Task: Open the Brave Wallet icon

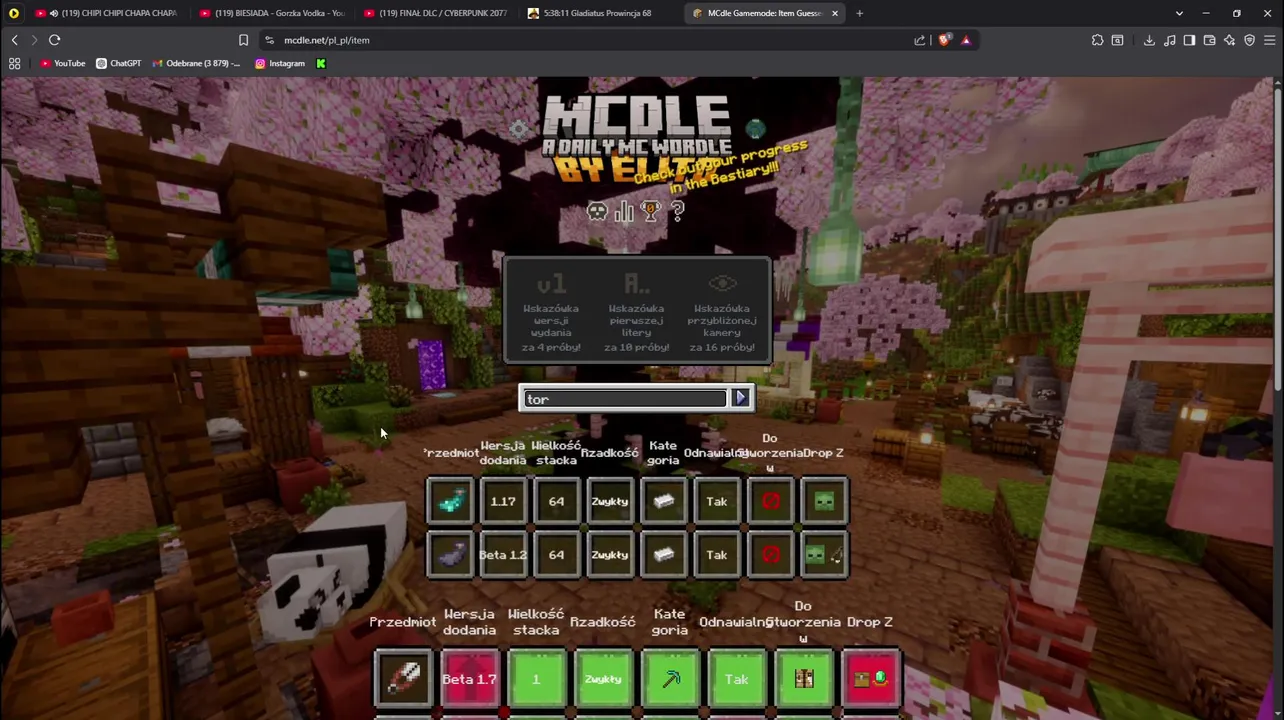Action: pyautogui.click(x=1209, y=40)
